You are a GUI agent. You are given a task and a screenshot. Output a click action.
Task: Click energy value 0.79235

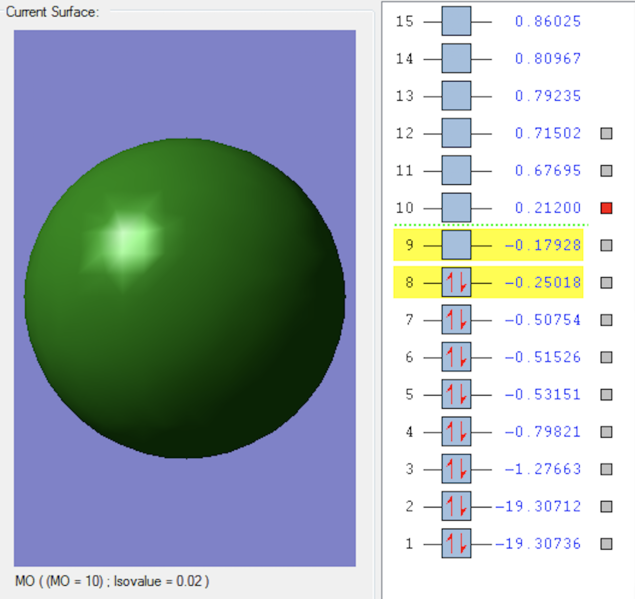point(548,96)
